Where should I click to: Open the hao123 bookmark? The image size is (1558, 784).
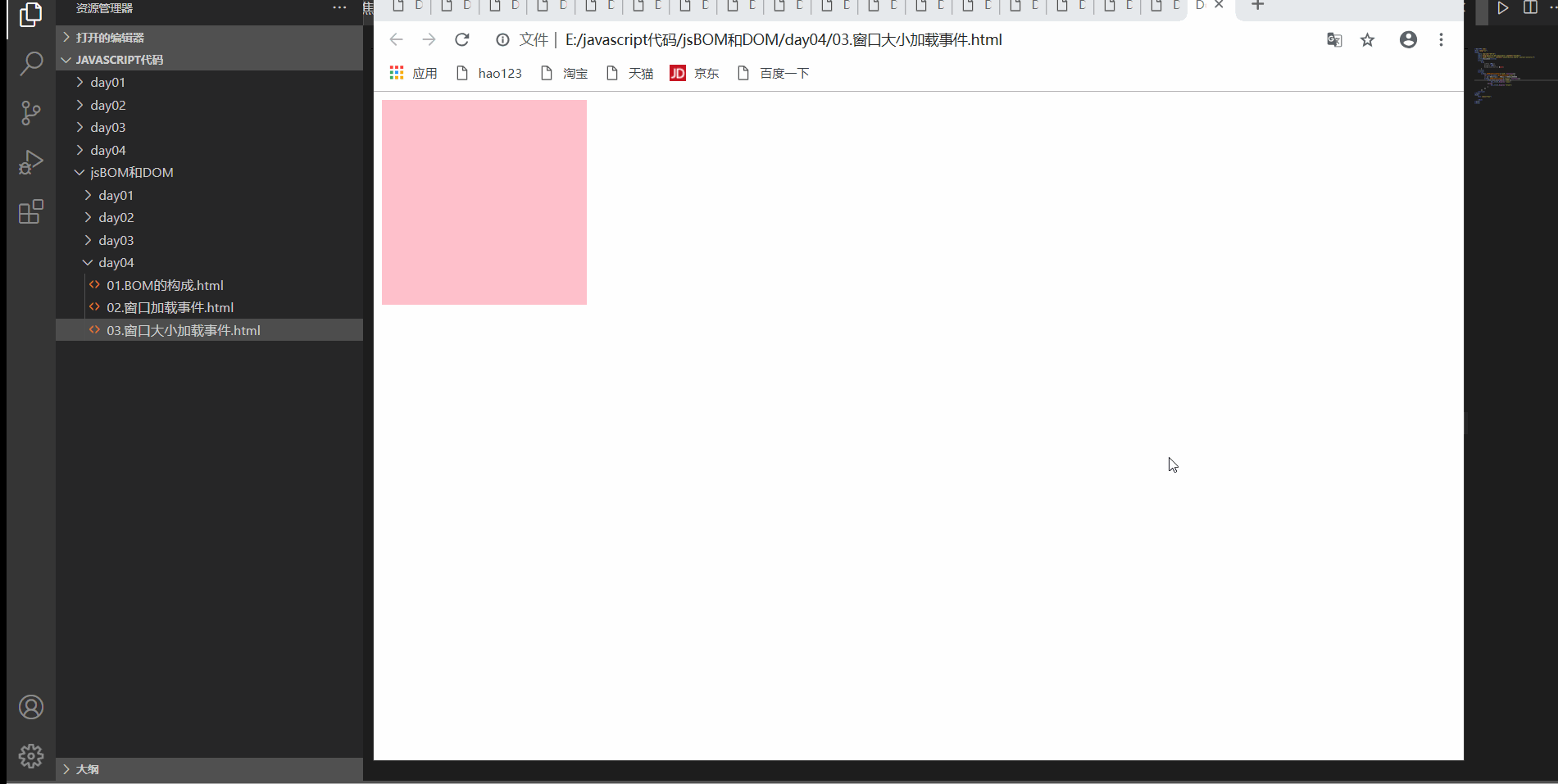(x=488, y=73)
